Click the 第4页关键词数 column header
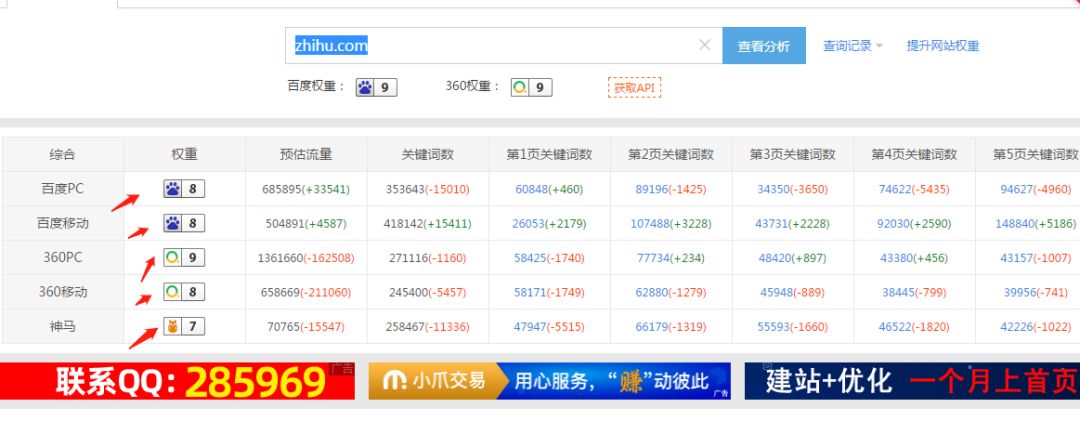1080x421 pixels. tap(915, 154)
